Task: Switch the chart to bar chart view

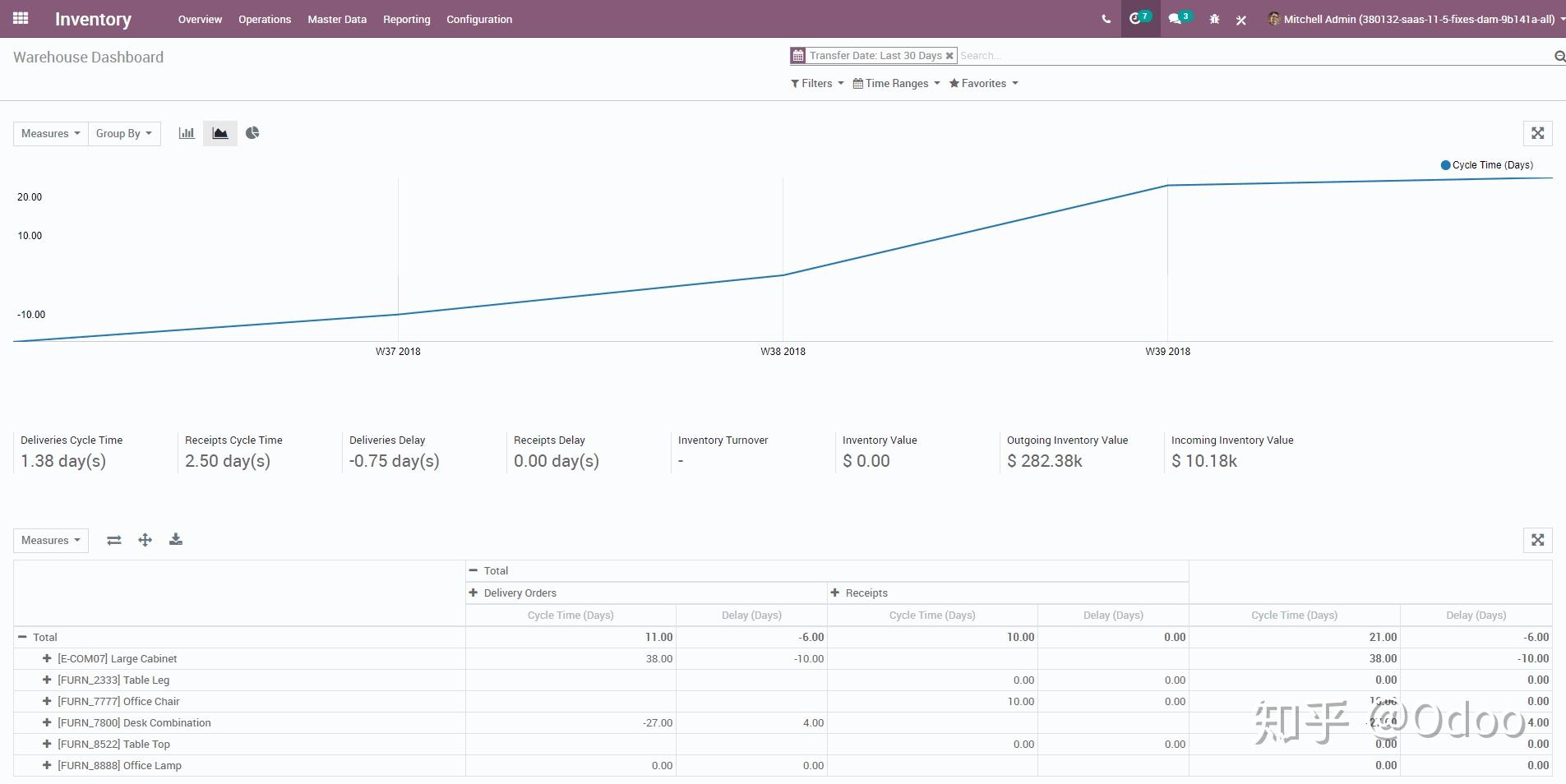Action: point(187,132)
